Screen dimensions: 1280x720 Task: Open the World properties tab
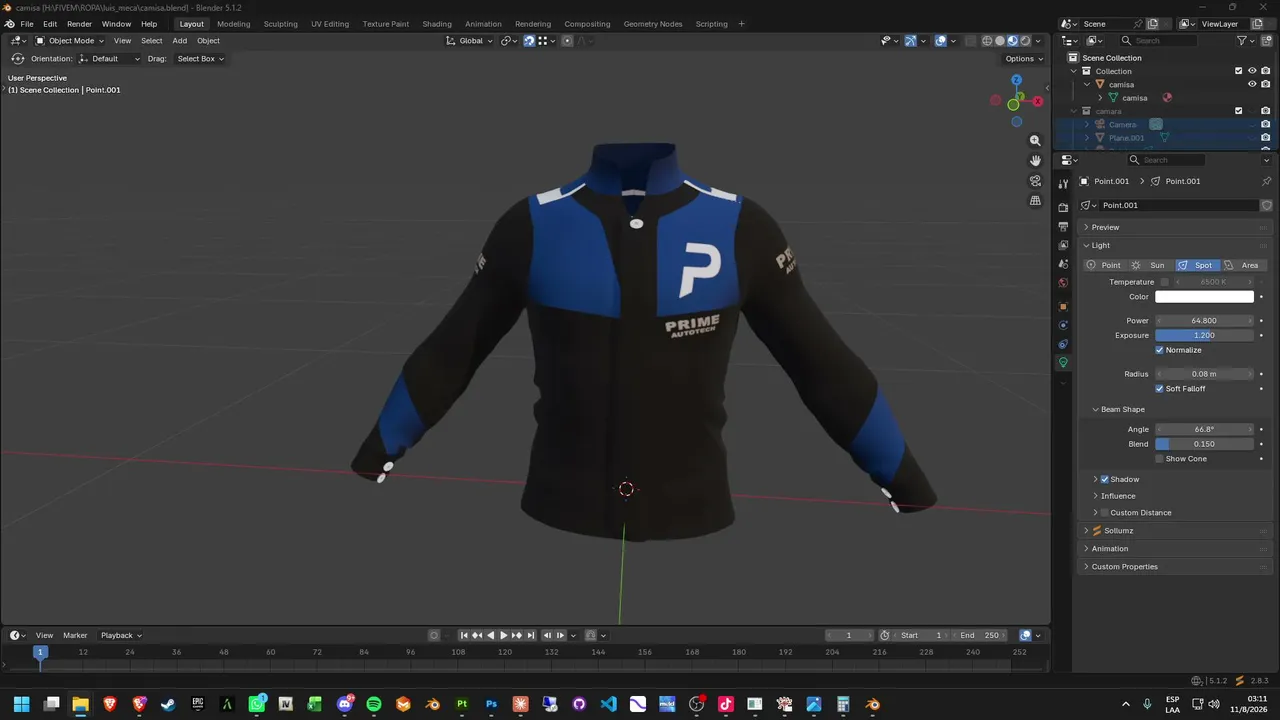coord(1063,283)
